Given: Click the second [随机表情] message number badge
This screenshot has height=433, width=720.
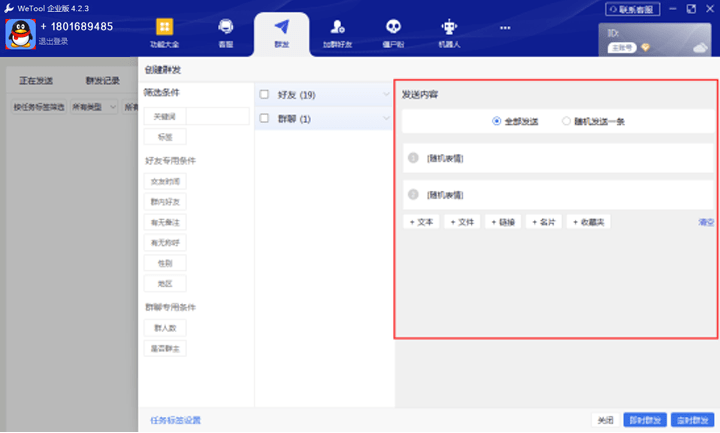Looking at the screenshot, I should tap(413, 195).
